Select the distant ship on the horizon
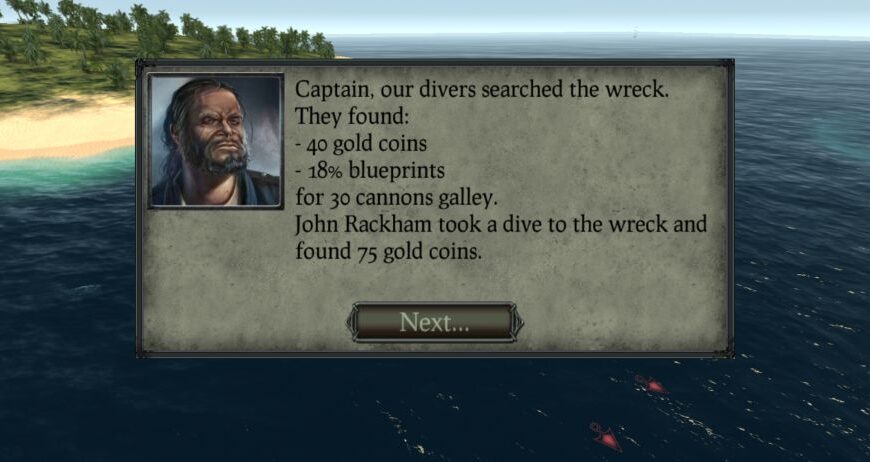The width and height of the screenshot is (870, 462). click(x=636, y=31)
